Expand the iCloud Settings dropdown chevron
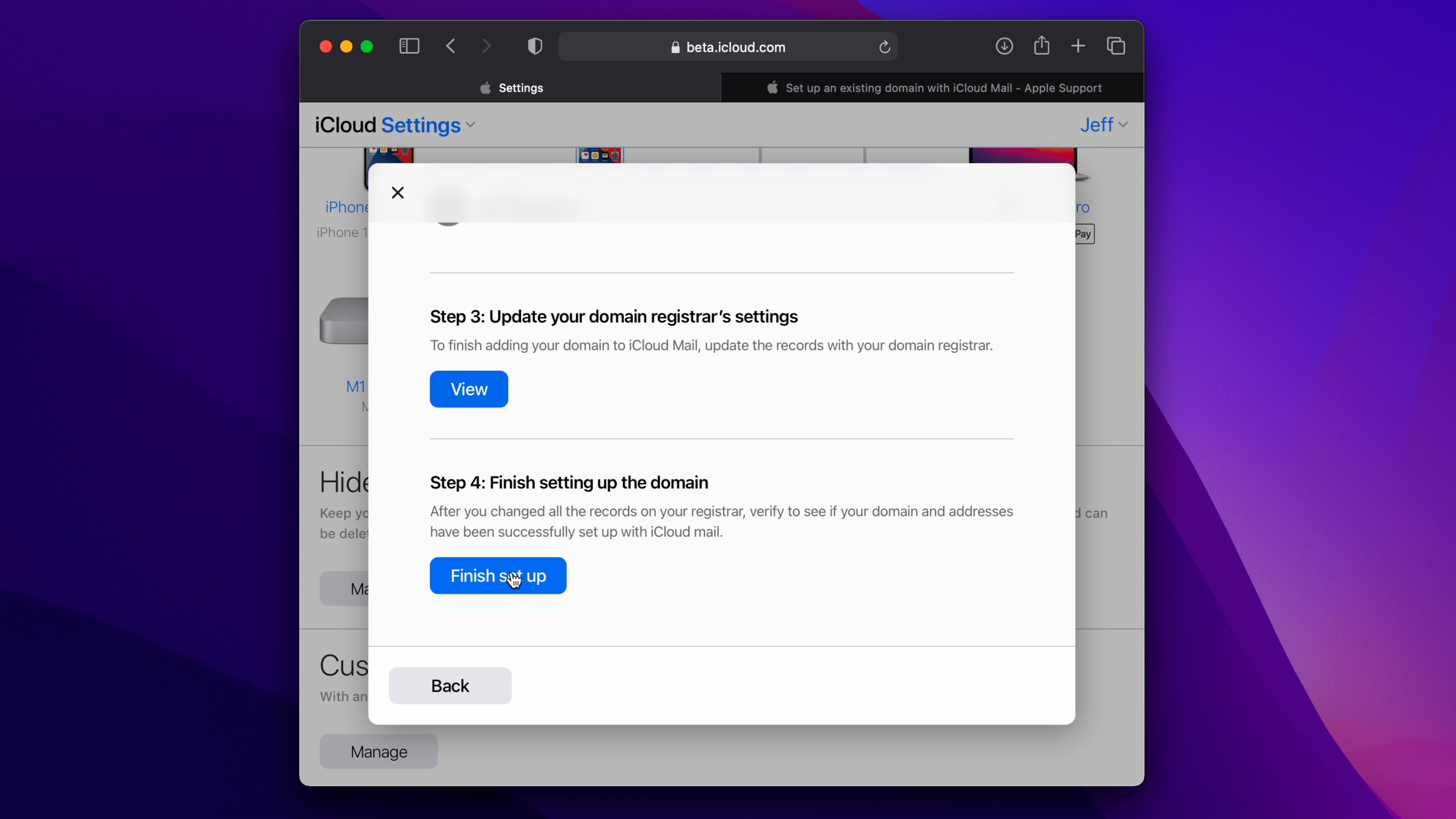This screenshot has height=819, width=1456. click(470, 125)
